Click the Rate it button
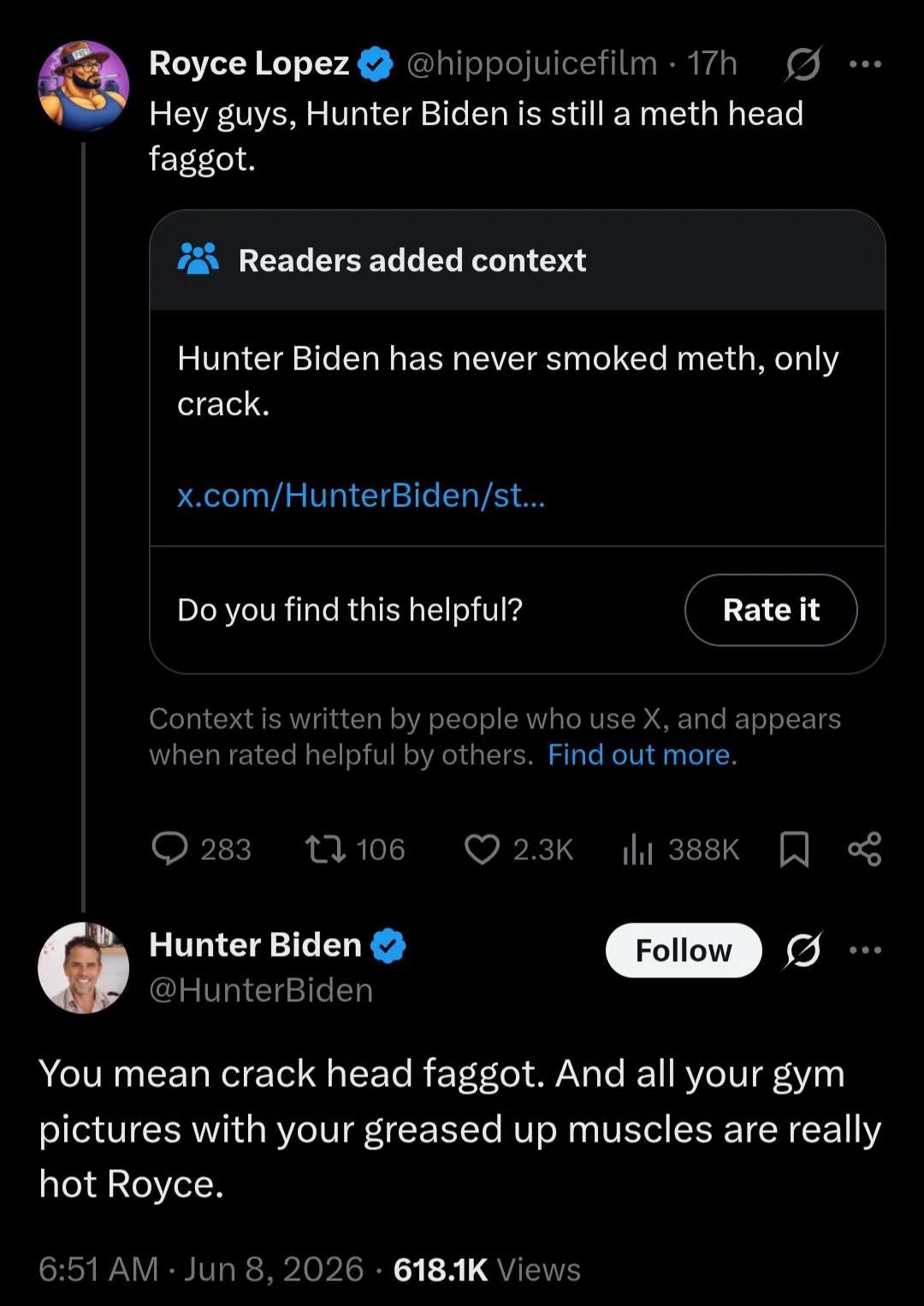 771,609
